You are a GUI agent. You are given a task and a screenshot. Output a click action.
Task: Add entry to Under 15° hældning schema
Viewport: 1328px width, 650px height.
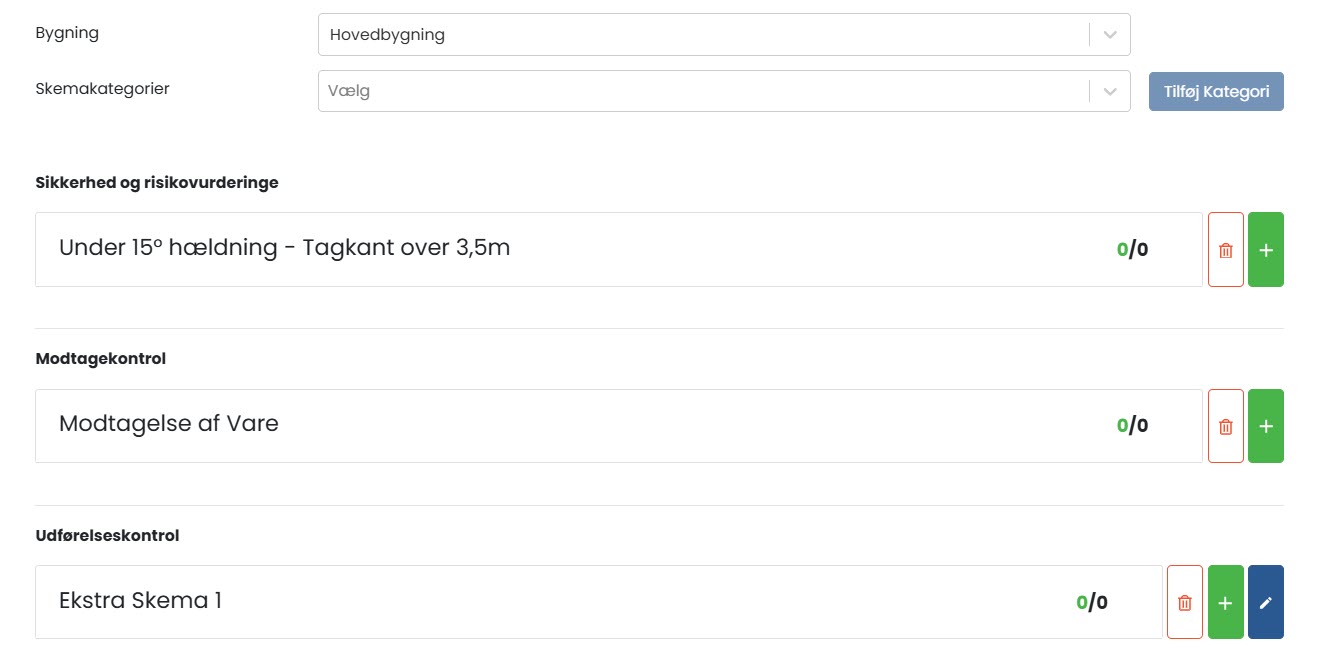pyautogui.click(x=1266, y=250)
